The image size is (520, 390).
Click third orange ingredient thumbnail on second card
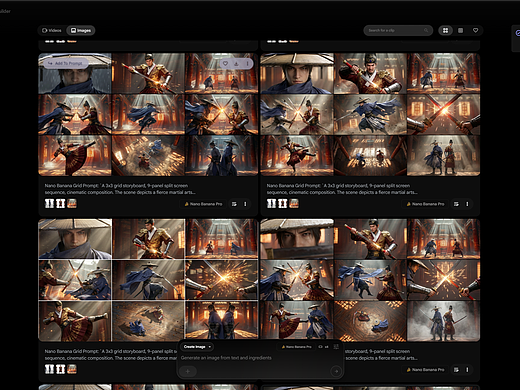(x=294, y=203)
